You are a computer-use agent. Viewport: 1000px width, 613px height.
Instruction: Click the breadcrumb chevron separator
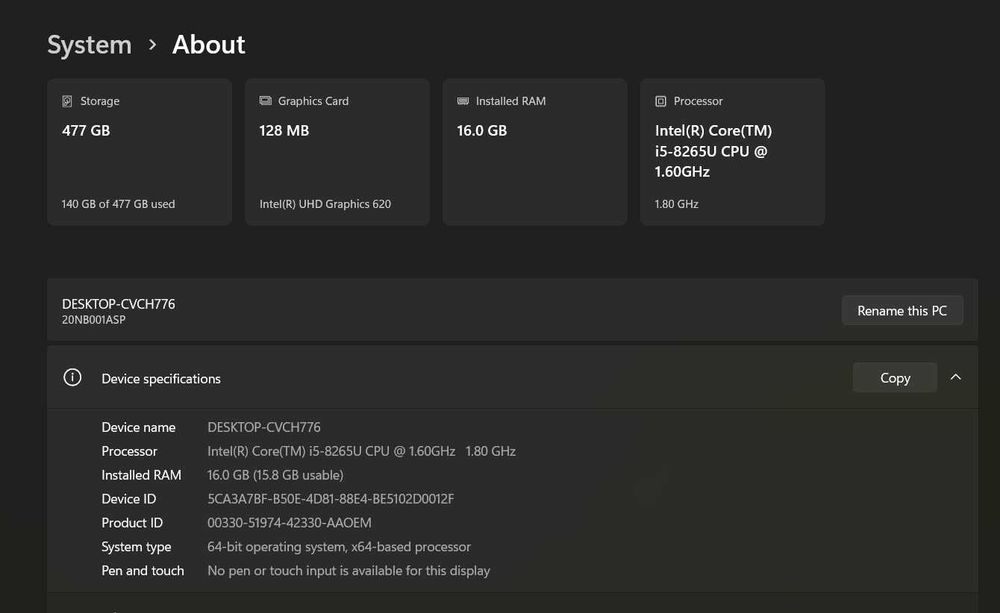point(152,45)
